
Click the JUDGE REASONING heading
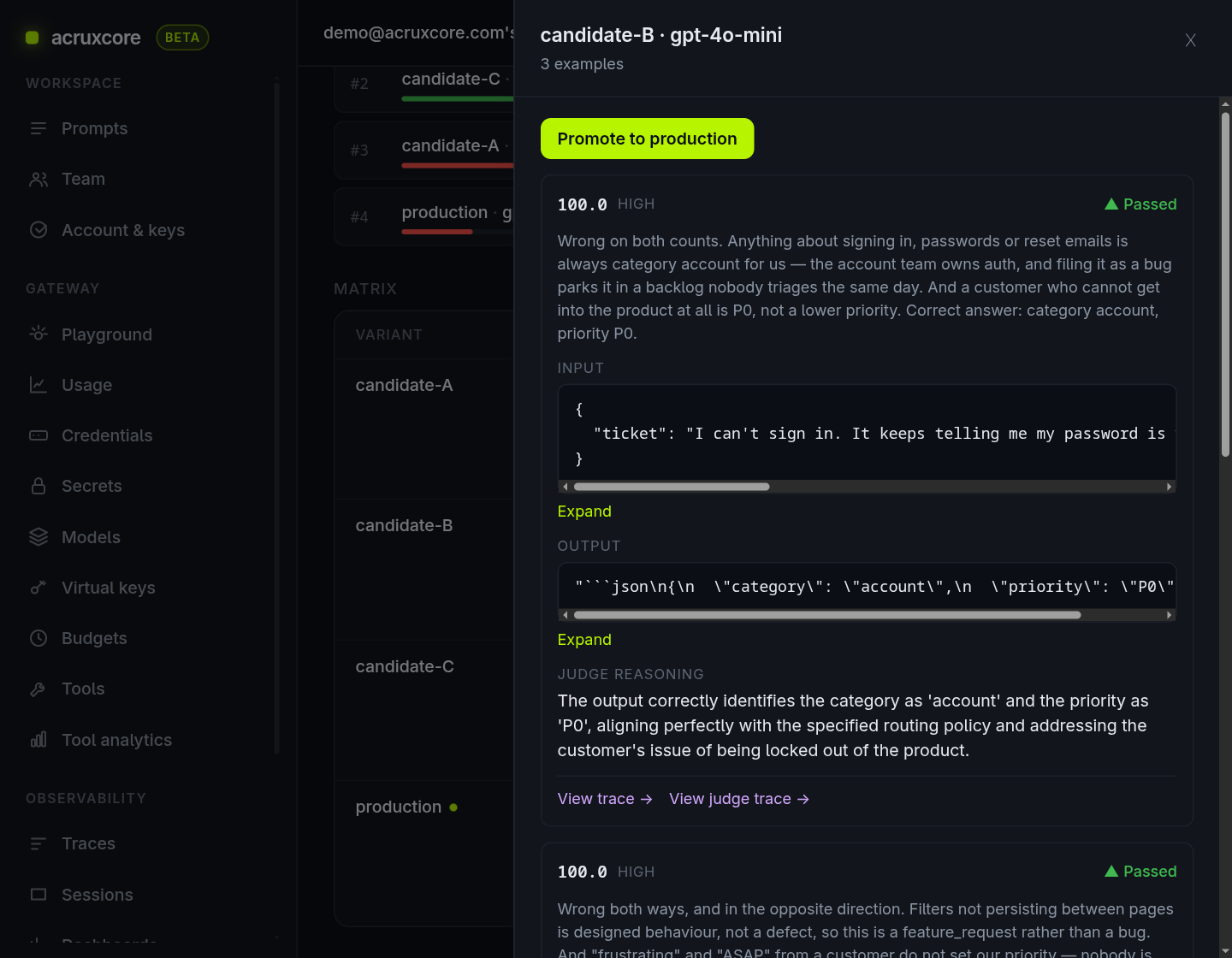tap(631, 674)
